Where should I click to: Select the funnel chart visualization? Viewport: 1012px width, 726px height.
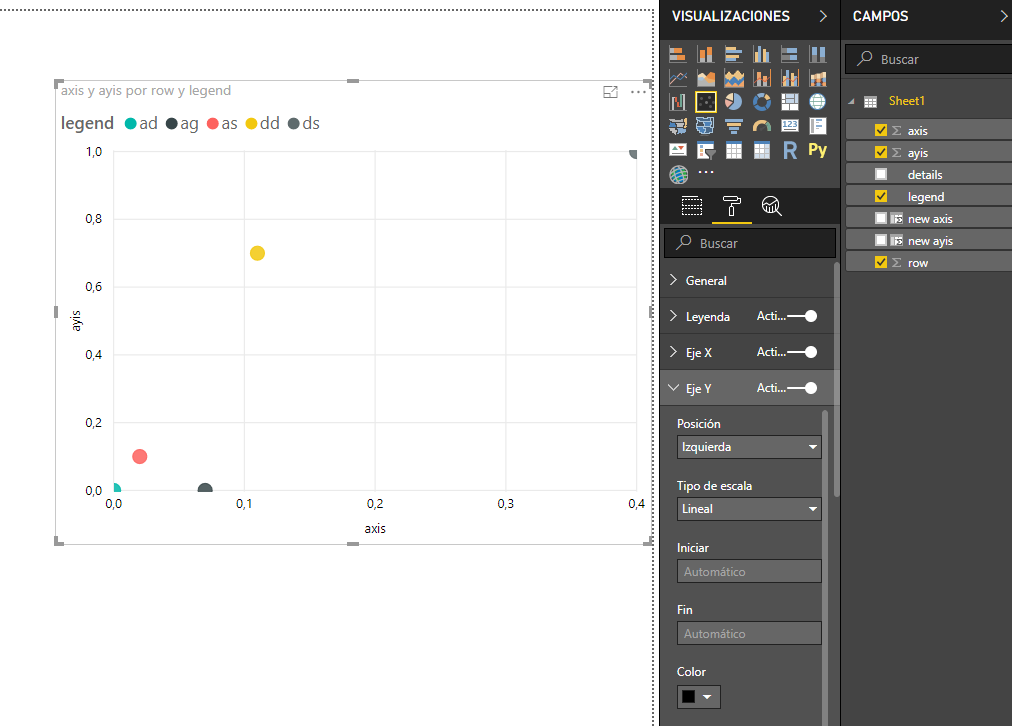[734, 126]
